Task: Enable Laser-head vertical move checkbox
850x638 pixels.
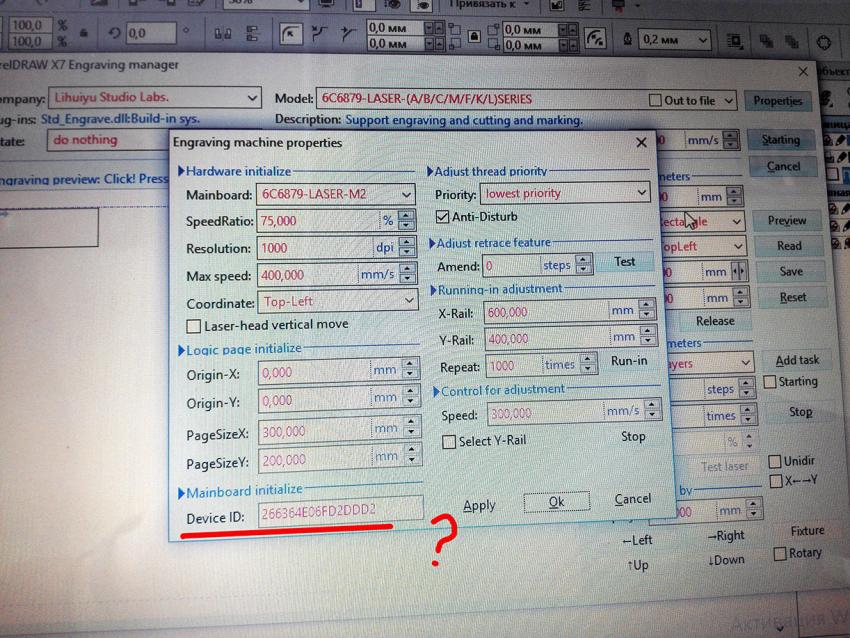Action: (194, 326)
